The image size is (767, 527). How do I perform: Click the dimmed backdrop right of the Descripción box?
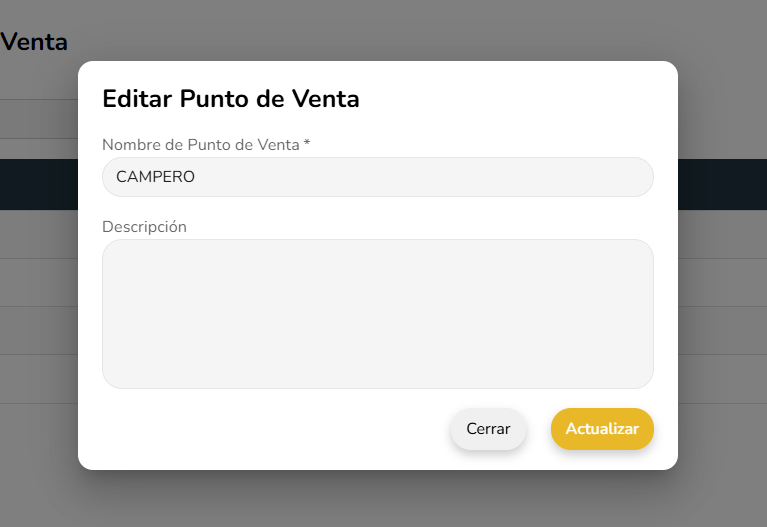point(722,313)
